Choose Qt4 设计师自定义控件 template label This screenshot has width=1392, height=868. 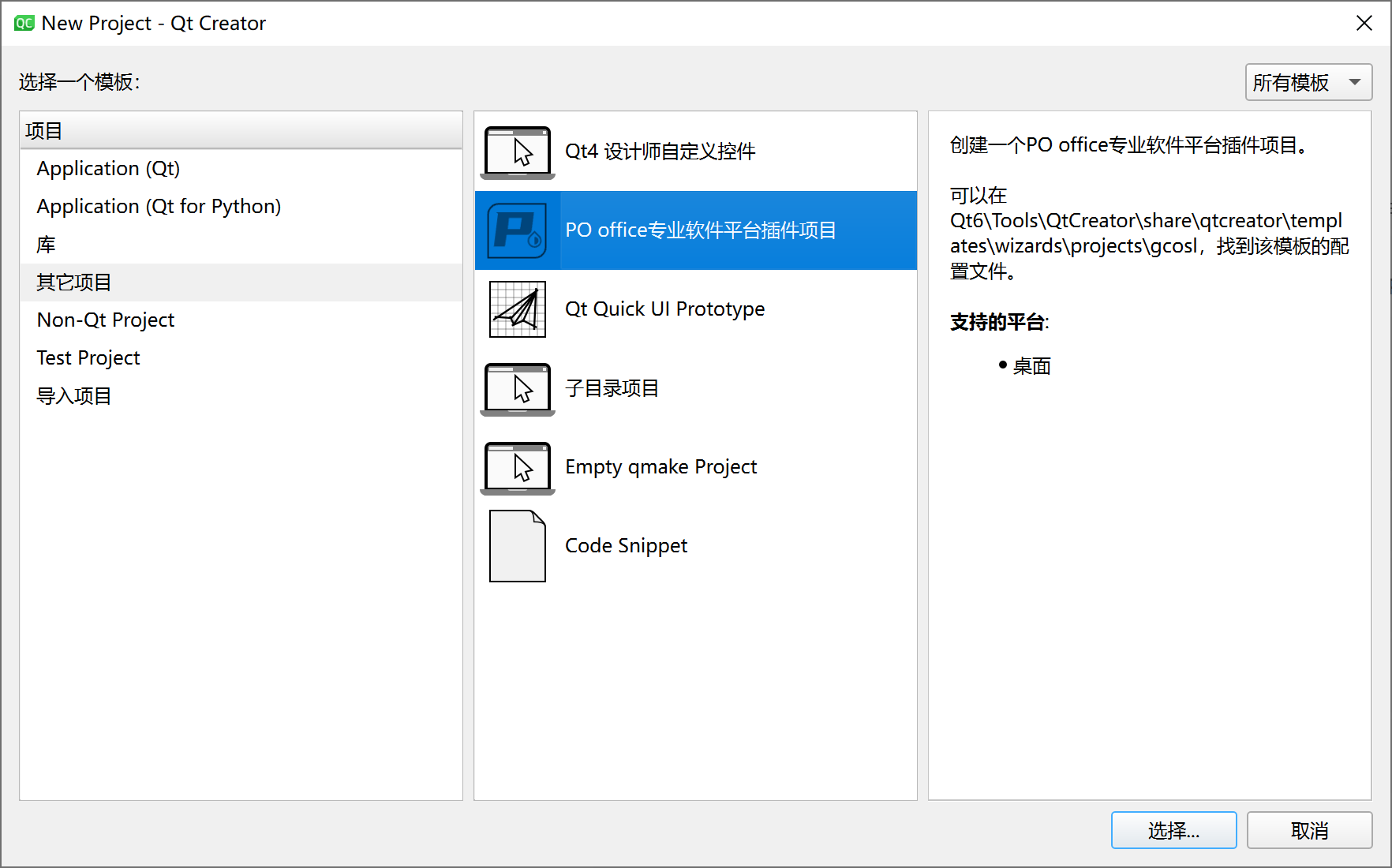(660, 152)
